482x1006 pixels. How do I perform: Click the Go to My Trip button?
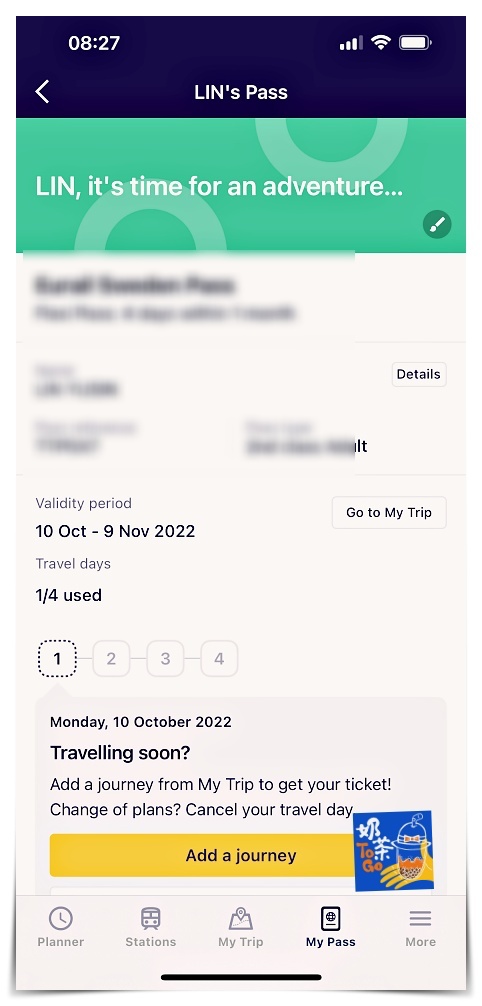click(x=389, y=513)
